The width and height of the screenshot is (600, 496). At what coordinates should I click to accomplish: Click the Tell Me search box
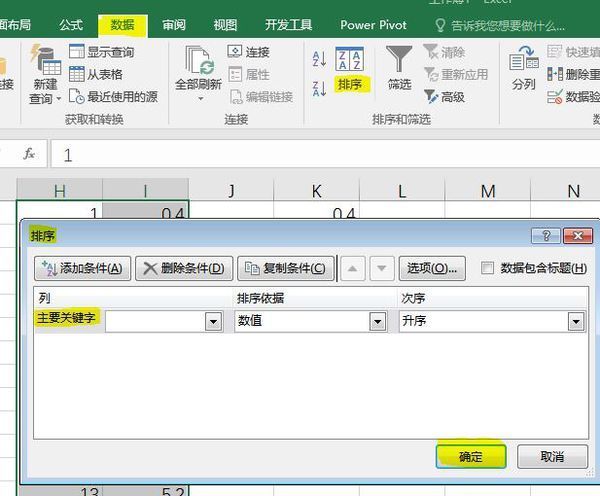[500, 26]
